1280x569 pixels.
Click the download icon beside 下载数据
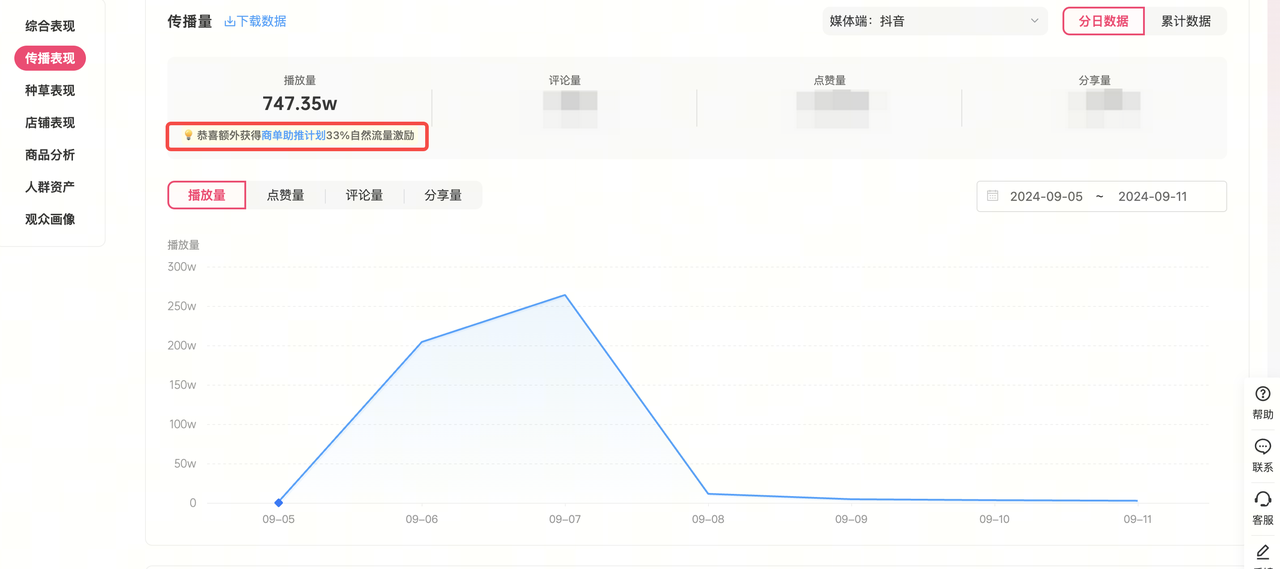[x=230, y=21]
